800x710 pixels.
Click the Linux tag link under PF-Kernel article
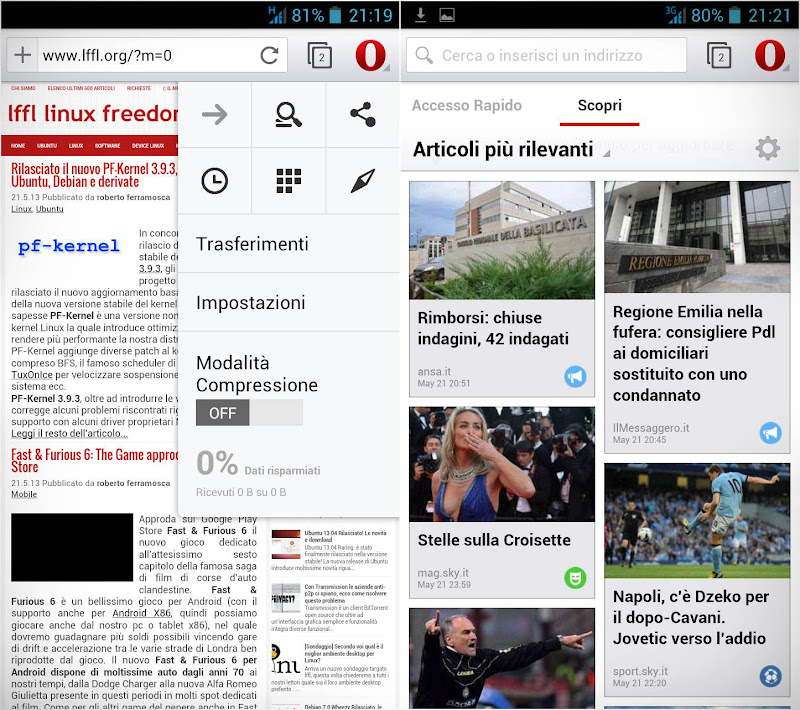coord(21,209)
